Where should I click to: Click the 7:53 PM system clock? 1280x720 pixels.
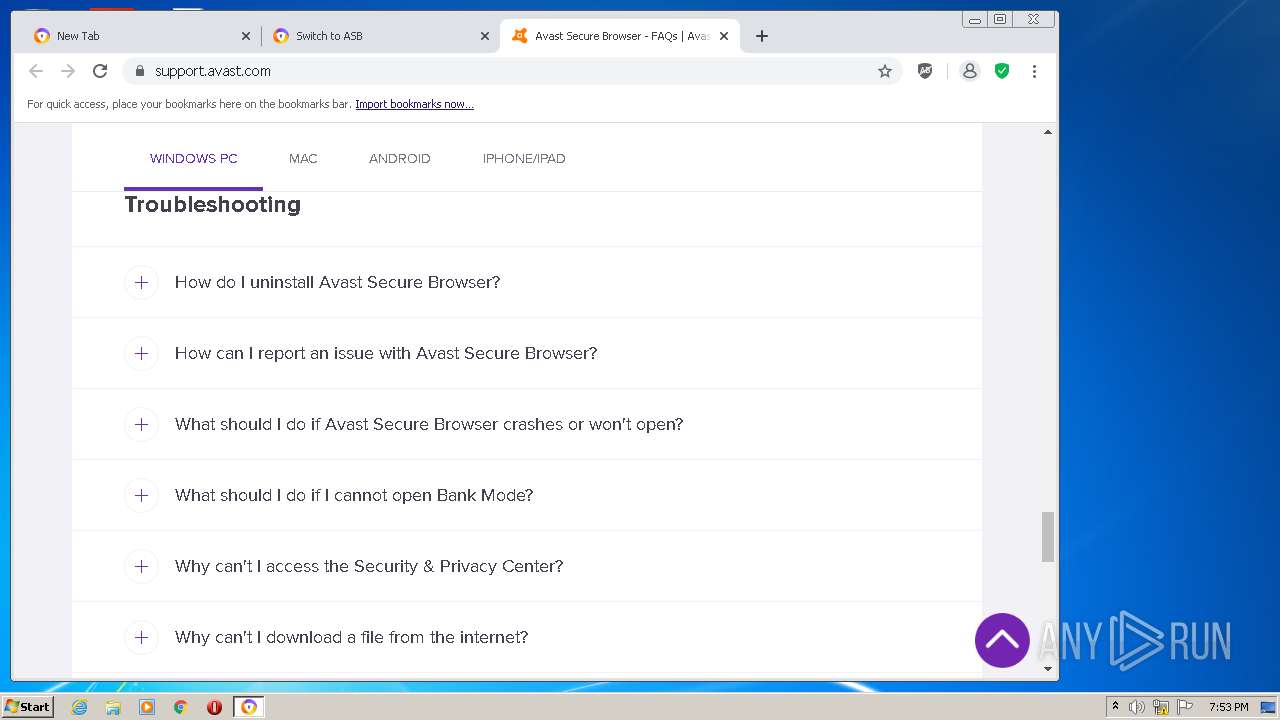pyautogui.click(x=1228, y=707)
